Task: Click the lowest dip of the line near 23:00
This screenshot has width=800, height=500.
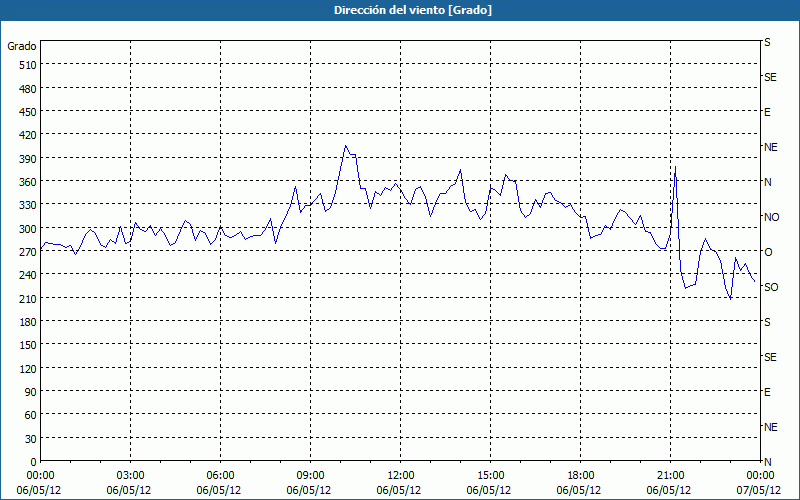Action: [731, 299]
